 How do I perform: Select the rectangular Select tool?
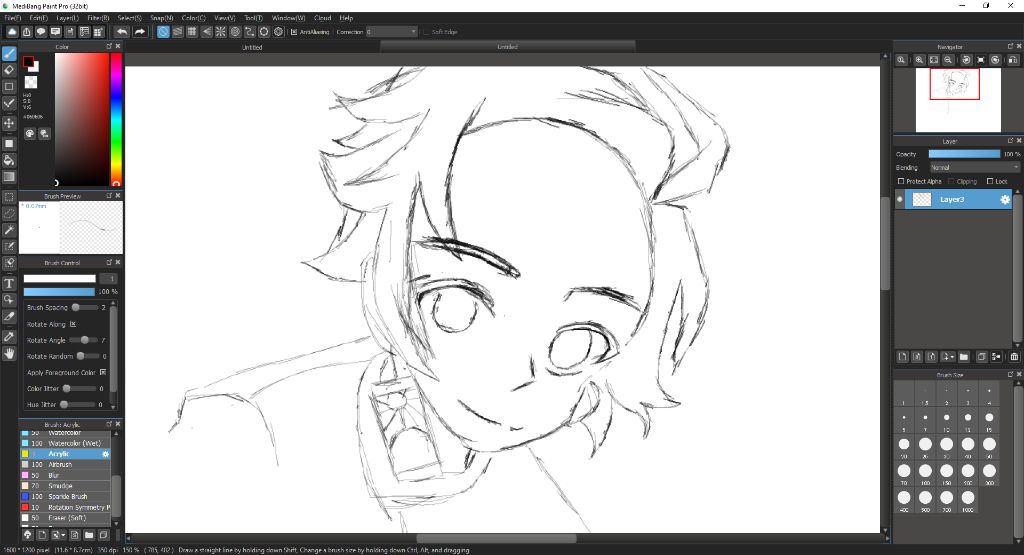(x=9, y=197)
